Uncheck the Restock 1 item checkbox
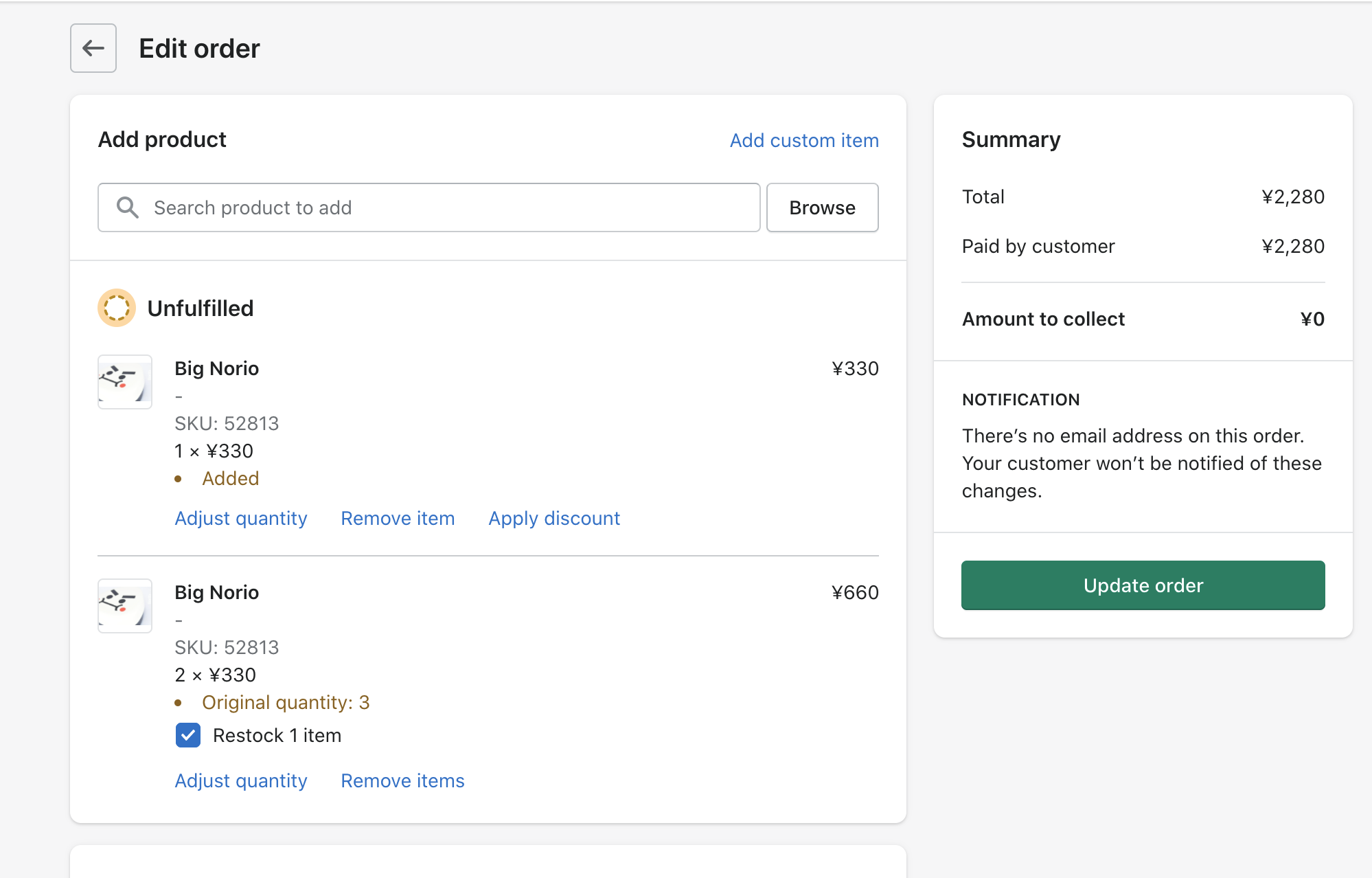1372x878 pixels. (188, 735)
